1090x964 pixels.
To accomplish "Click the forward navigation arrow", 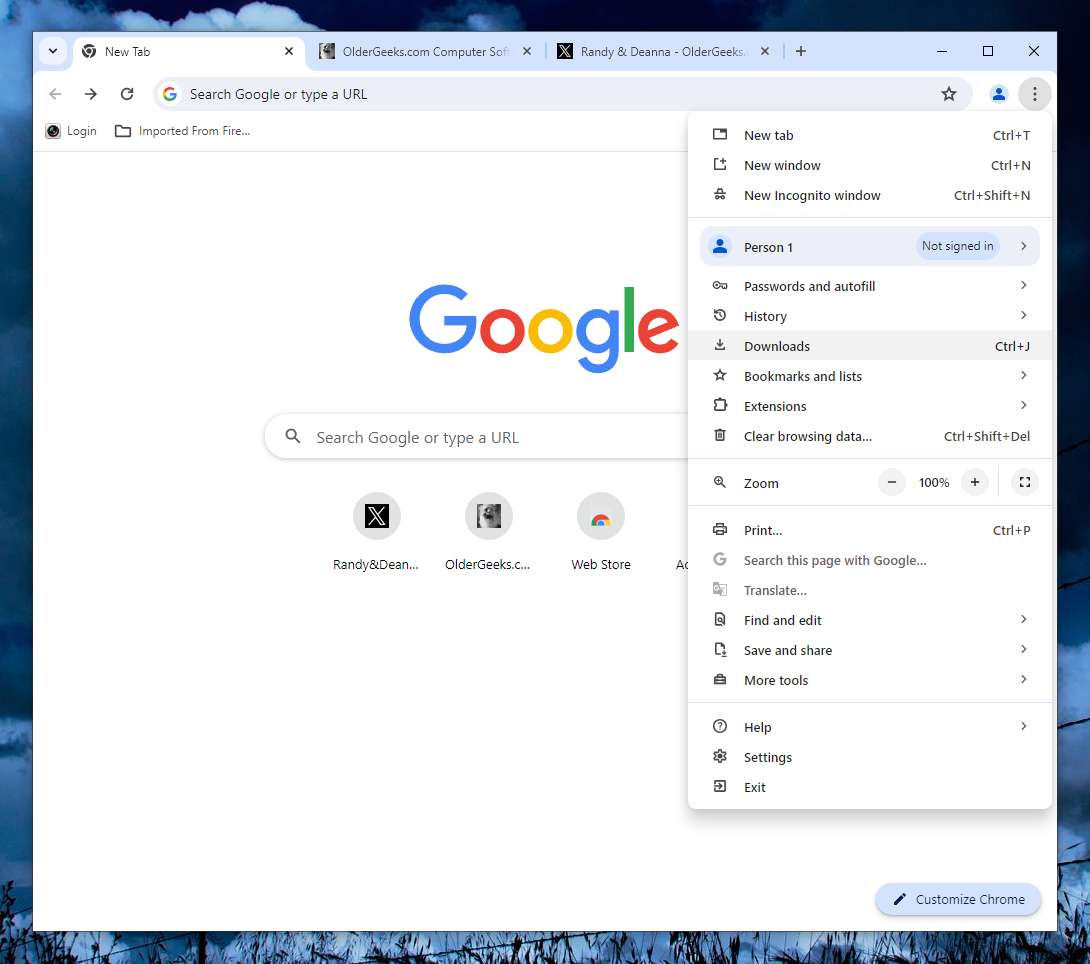I will coord(90,94).
